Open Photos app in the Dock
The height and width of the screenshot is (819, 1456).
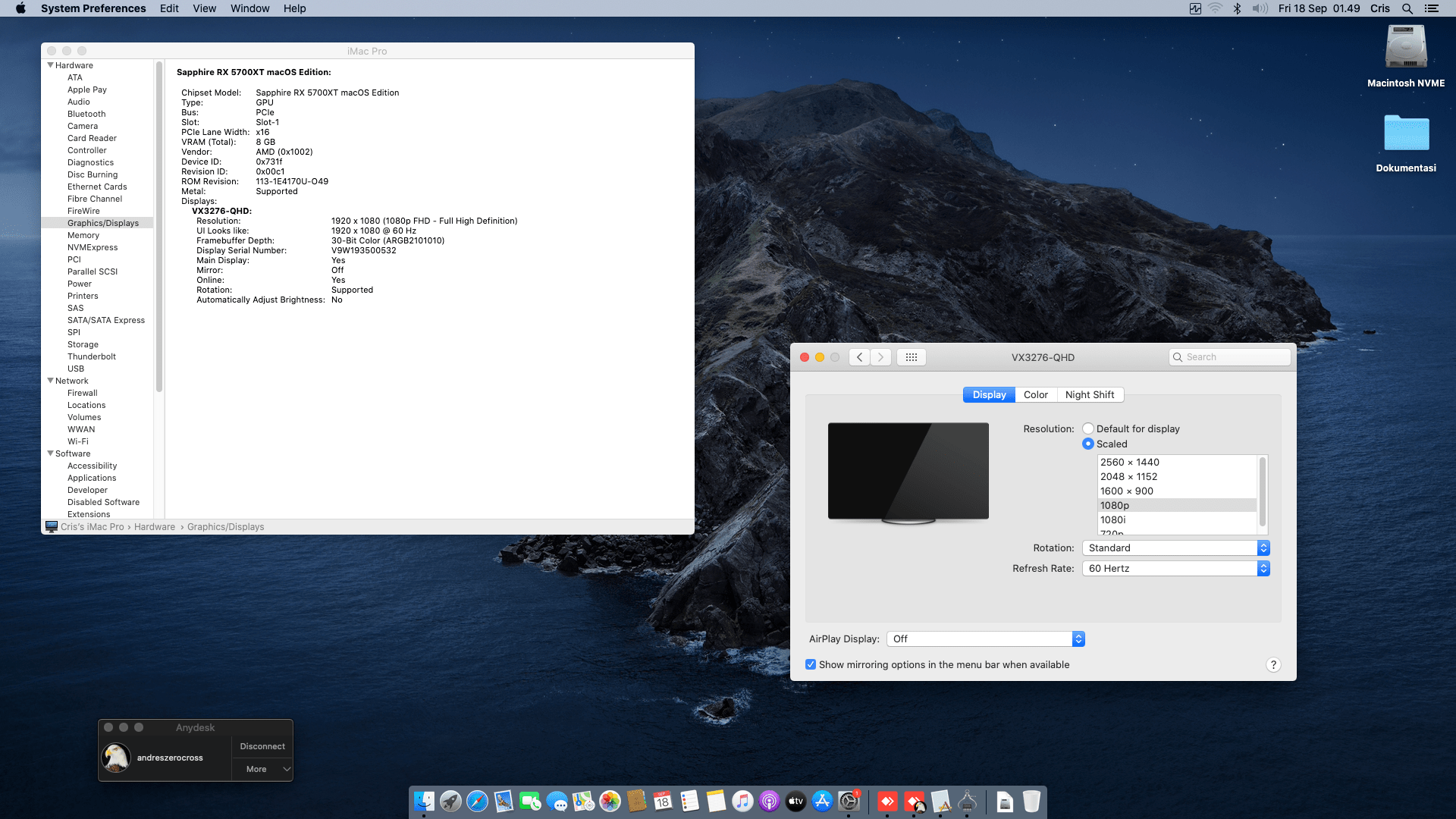(610, 802)
